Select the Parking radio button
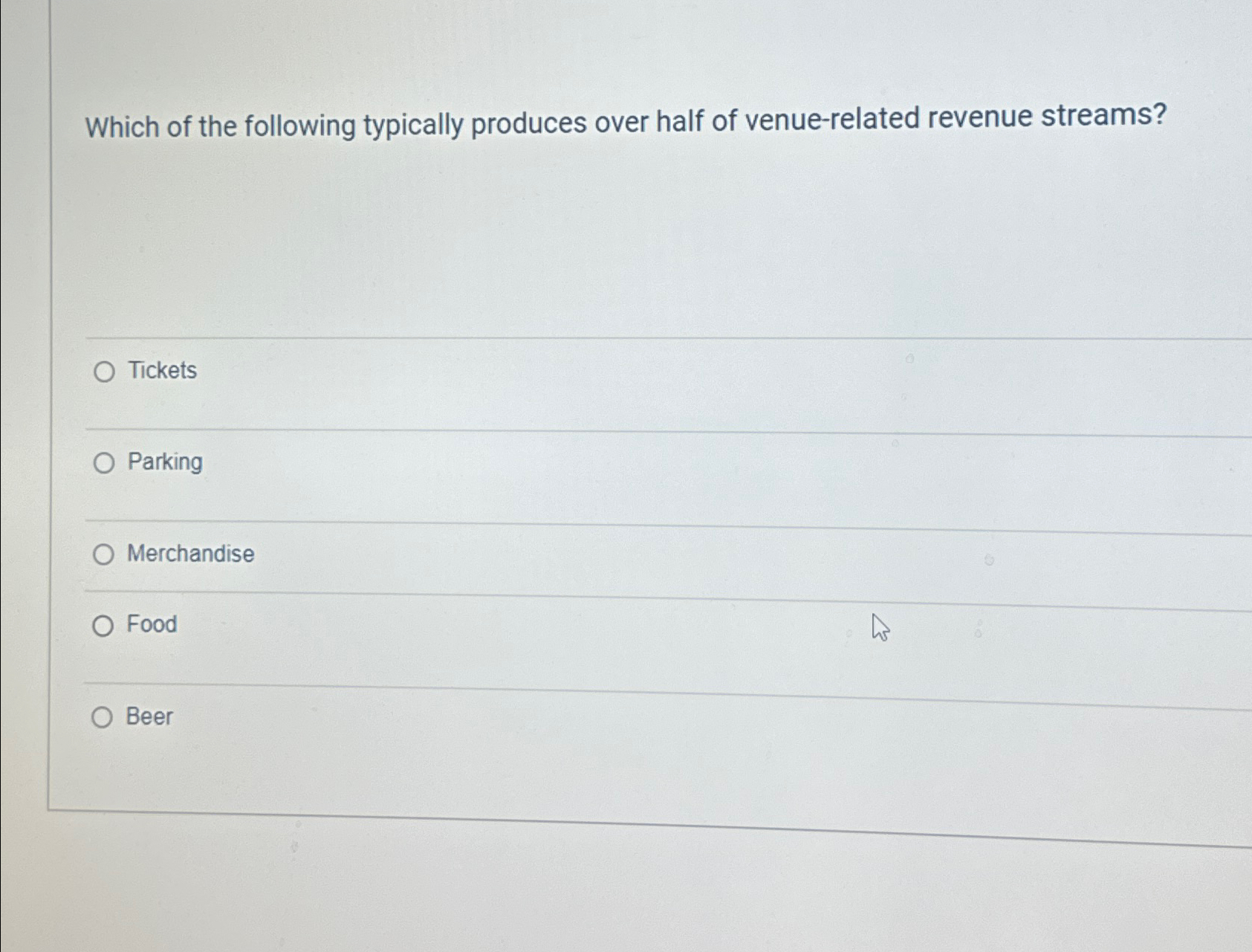 coord(104,464)
